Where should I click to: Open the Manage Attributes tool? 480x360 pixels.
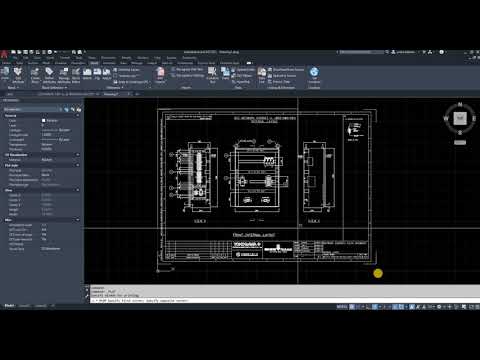(64, 75)
